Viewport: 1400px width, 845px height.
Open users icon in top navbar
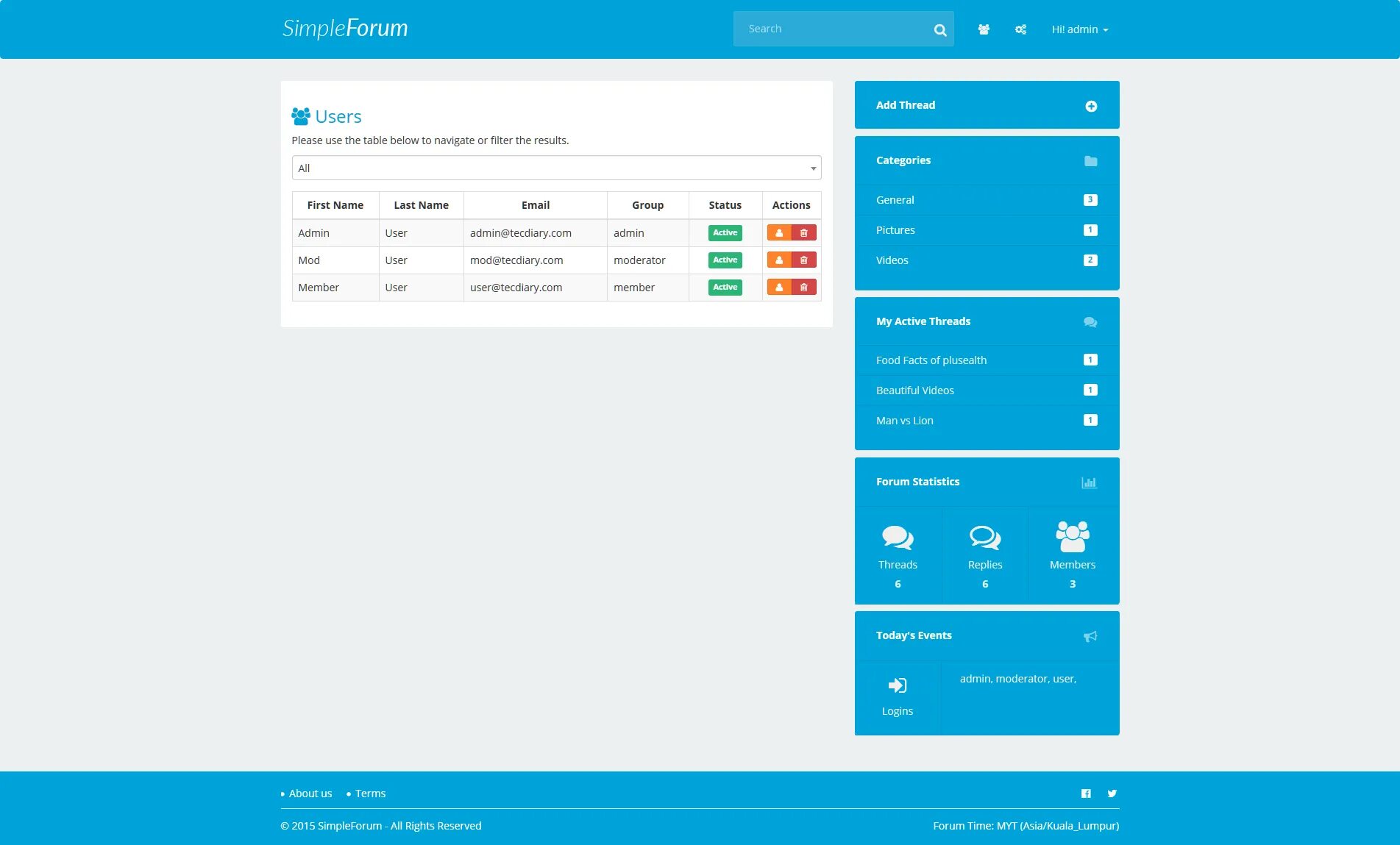tap(984, 29)
